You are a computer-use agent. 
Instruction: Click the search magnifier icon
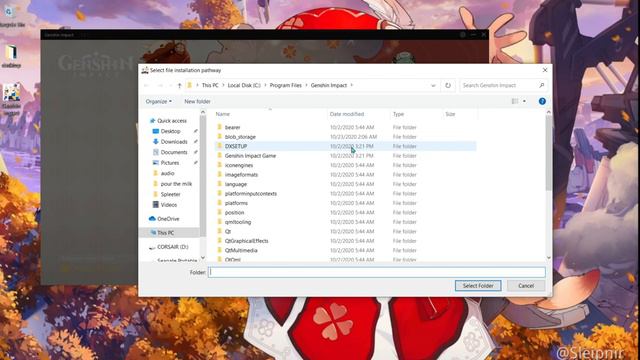click(542, 85)
